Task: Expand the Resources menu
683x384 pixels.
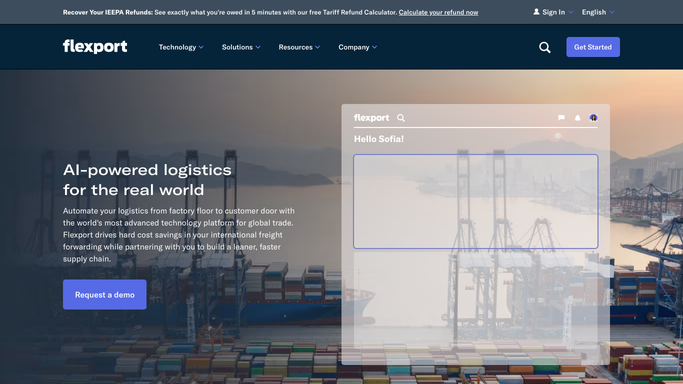Action: pyautogui.click(x=299, y=47)
